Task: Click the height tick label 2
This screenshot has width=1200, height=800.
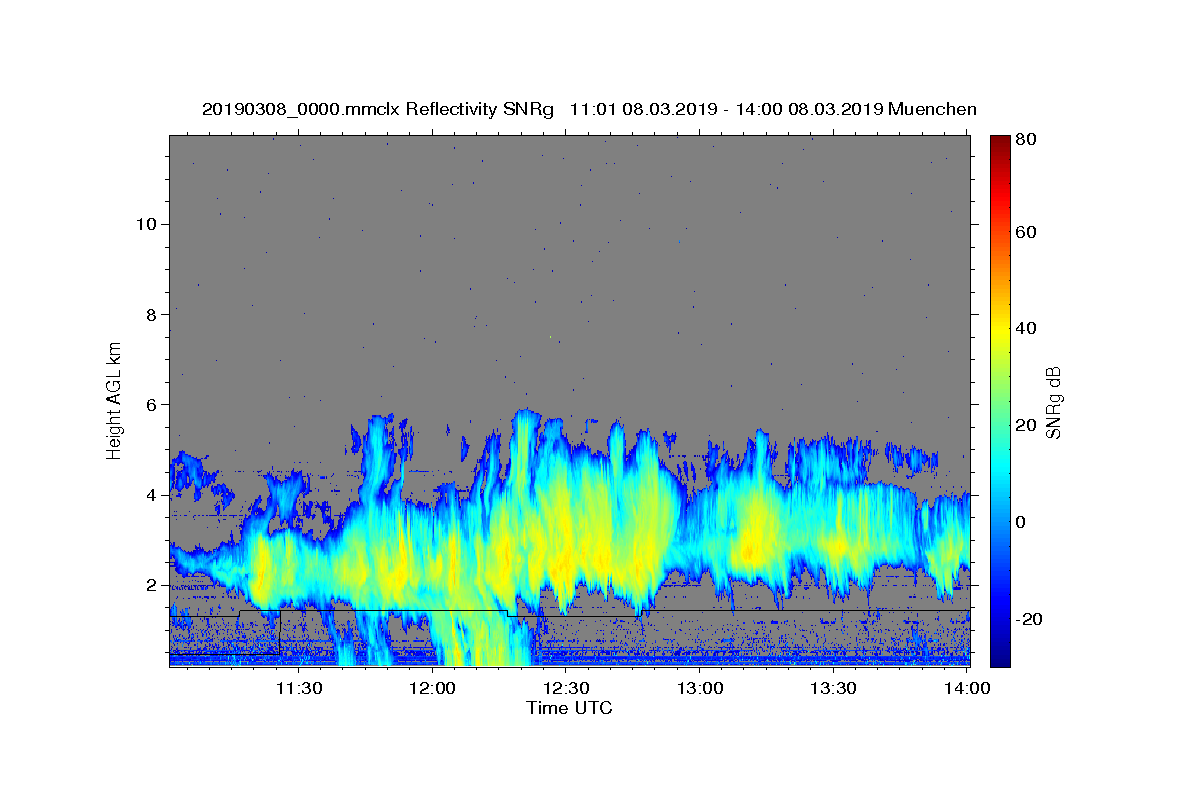Action: pyautogui.click(x=149, y=586)
